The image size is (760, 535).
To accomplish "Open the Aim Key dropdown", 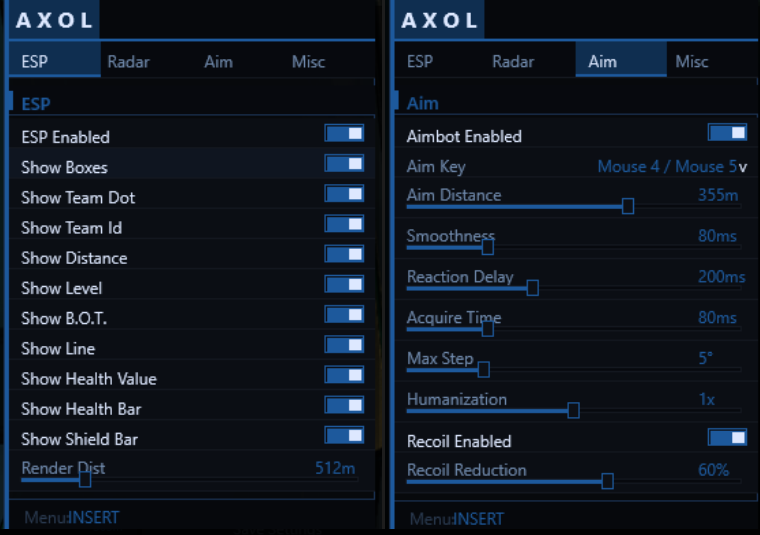I will [x=672, y=167].
